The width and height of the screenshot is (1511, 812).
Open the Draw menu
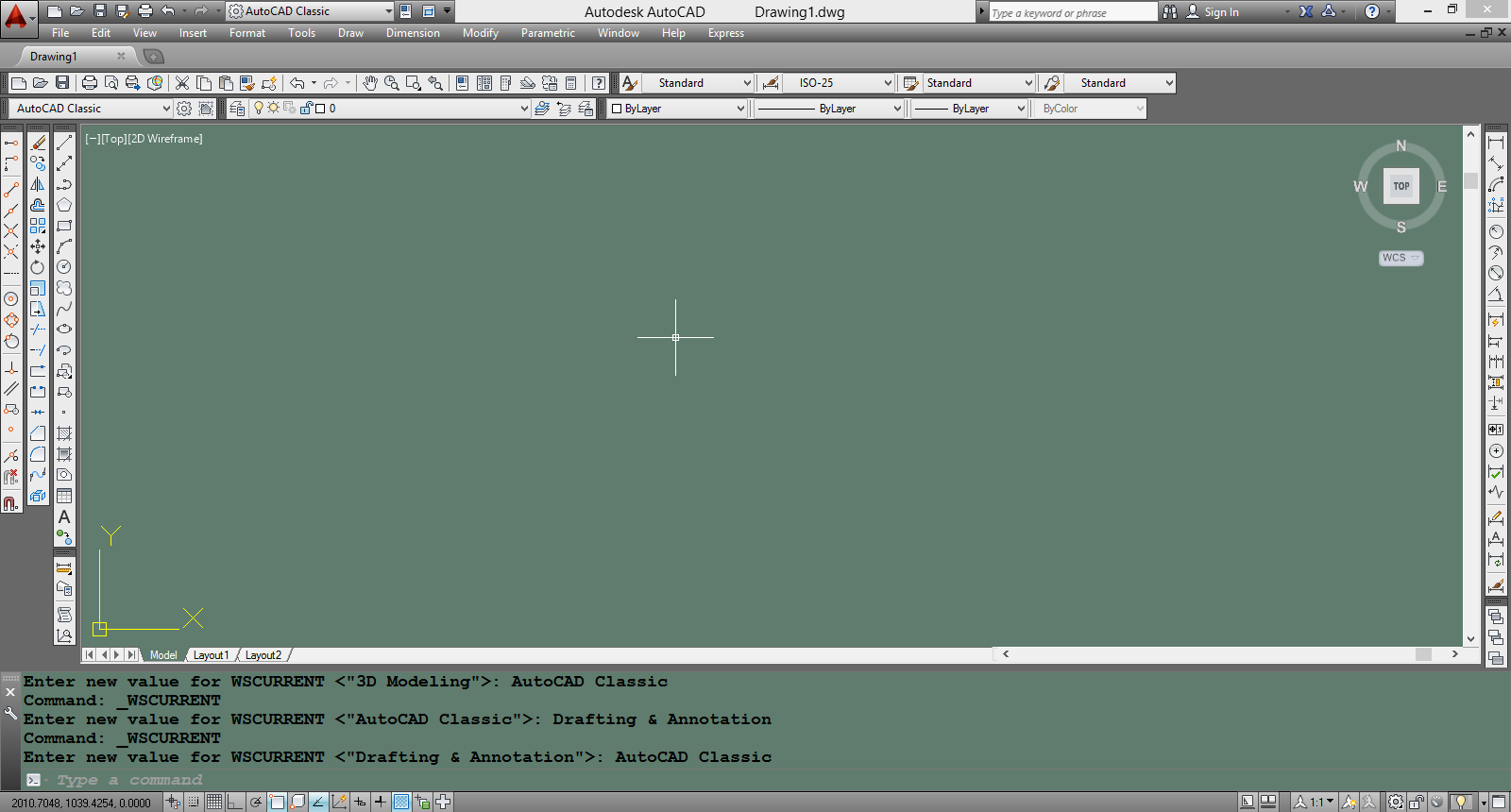[350, 33]
